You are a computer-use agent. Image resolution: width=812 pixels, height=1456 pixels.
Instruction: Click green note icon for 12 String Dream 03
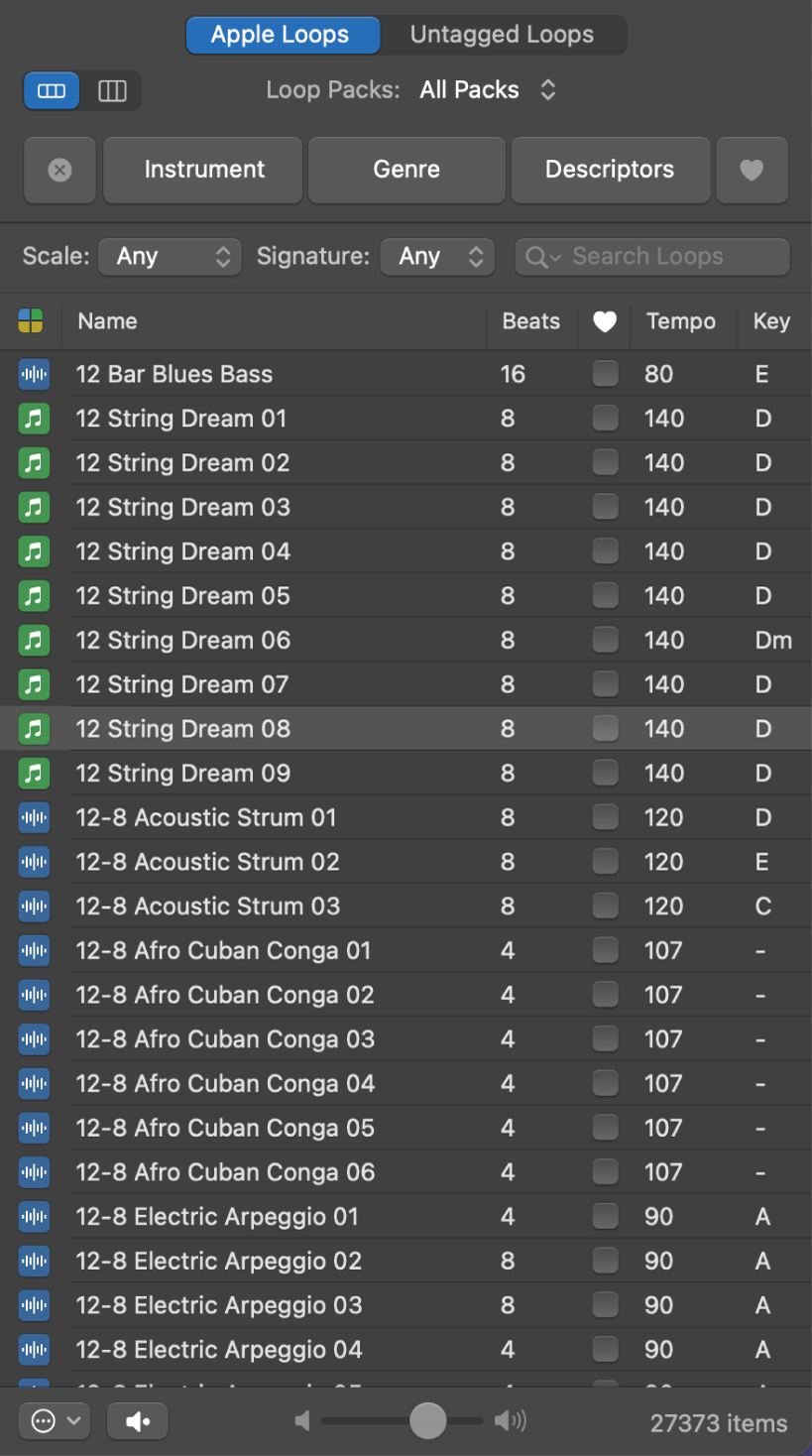tap(34, 507)
